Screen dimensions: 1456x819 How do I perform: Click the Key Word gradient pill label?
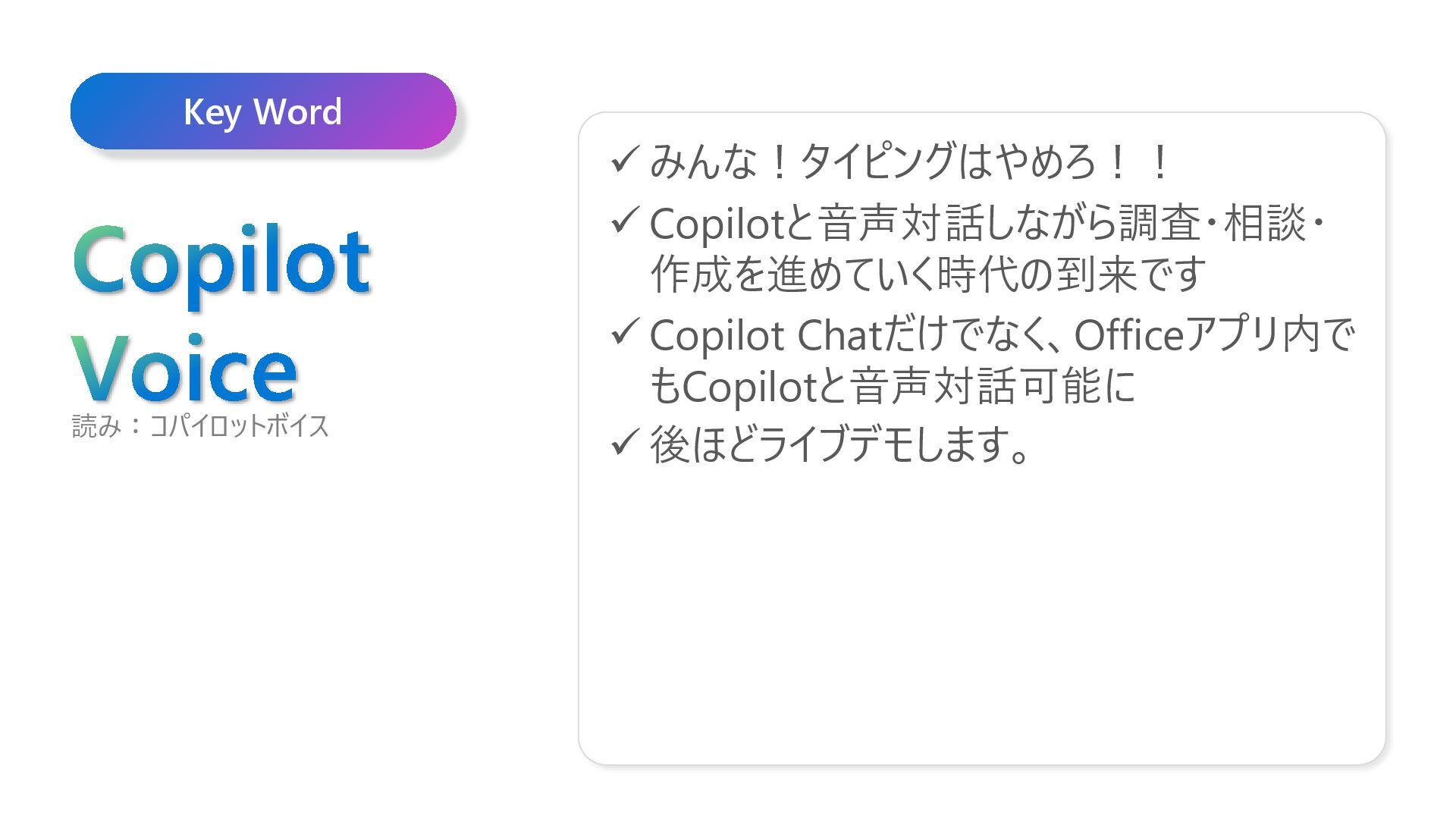pos(263,111)
